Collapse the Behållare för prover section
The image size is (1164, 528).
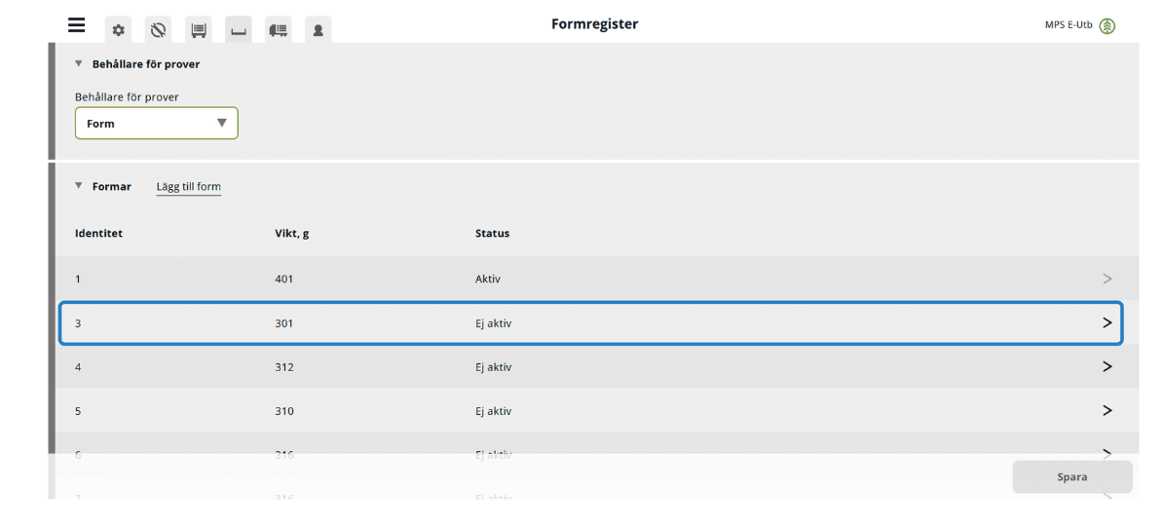[x=79, y=64]
